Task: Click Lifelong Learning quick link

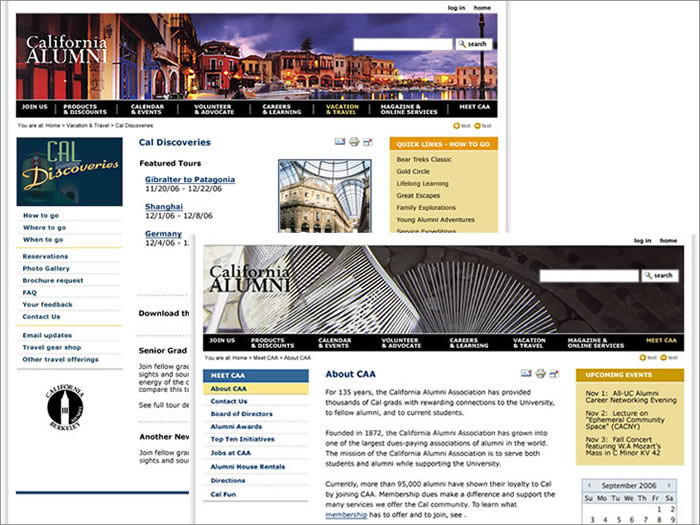Action: (422, 183)
